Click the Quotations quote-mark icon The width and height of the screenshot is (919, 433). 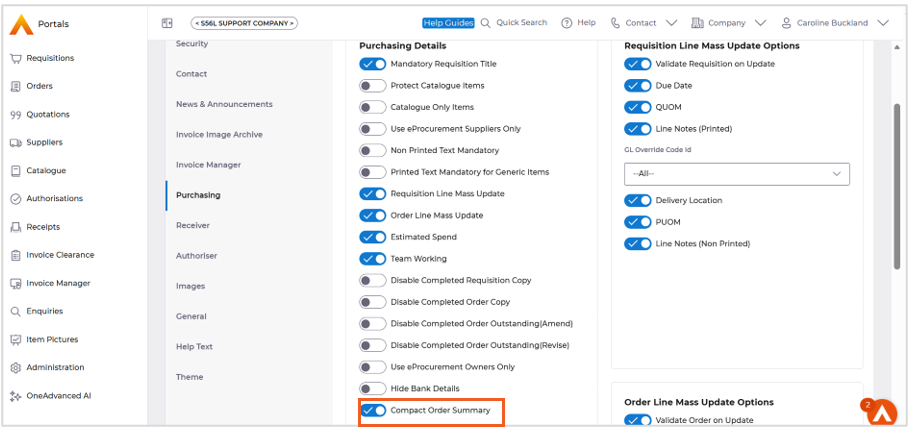(15, 115)
